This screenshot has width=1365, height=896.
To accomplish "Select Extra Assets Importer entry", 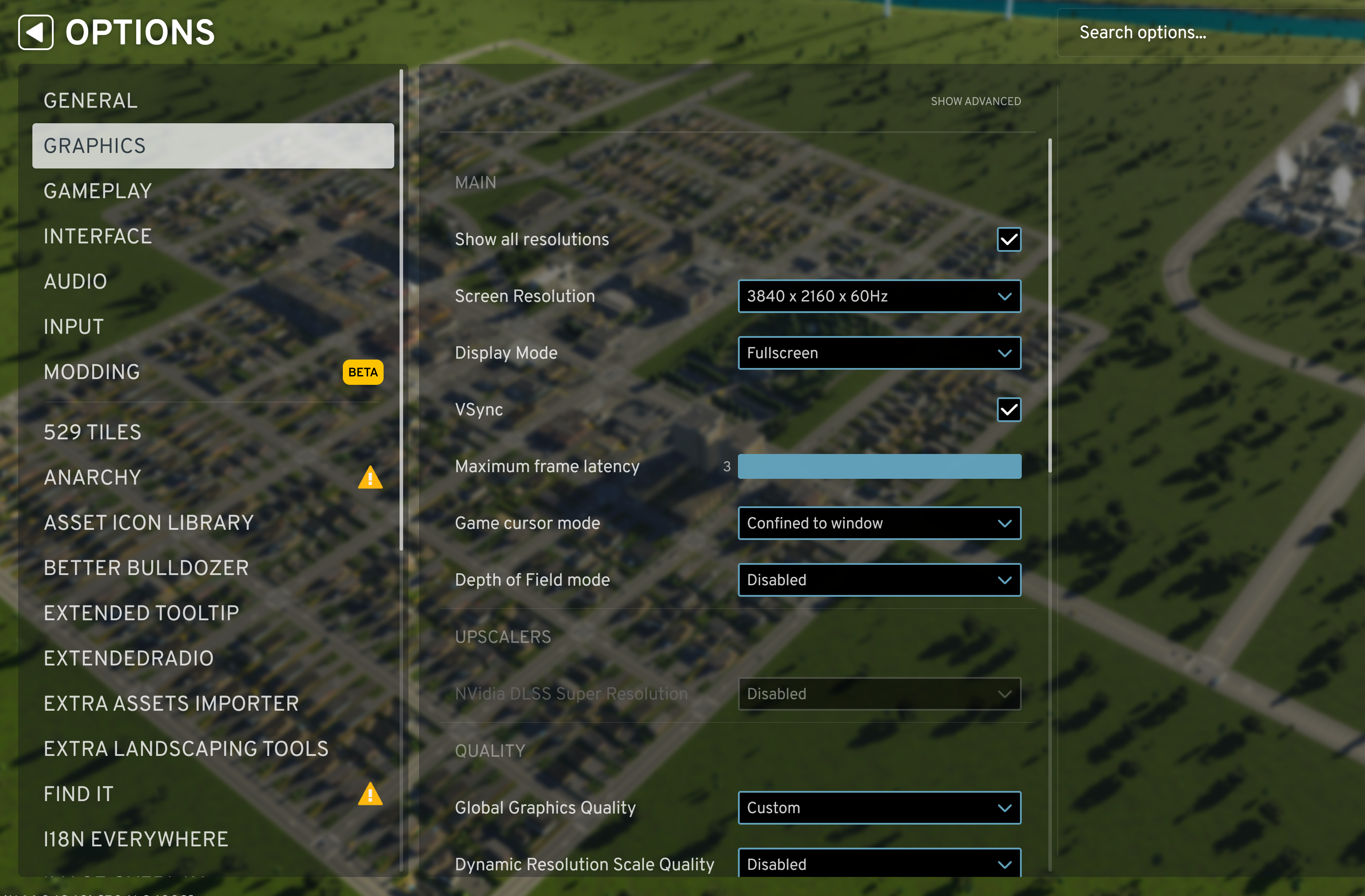I will coord(213,704).
